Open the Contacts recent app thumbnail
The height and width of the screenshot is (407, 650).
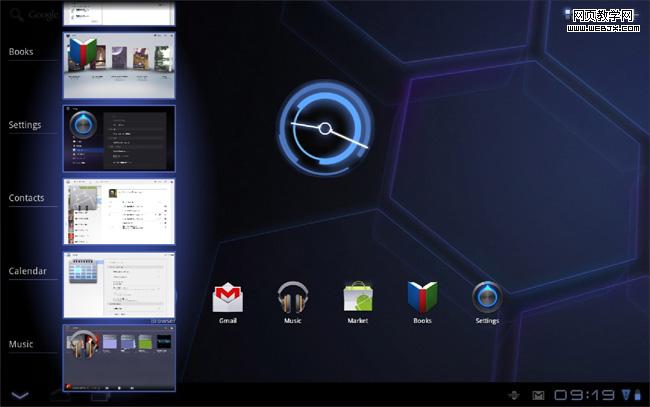(119, 211)
